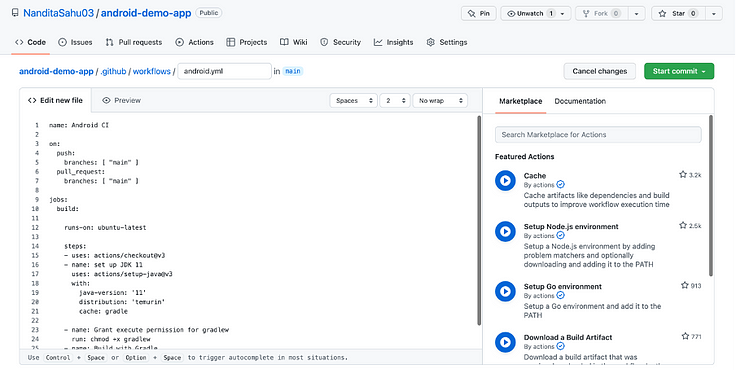Click the verified badge under Setup Node.js environment
This screenshot has width=736, height=370.
[x=560, y=235]
